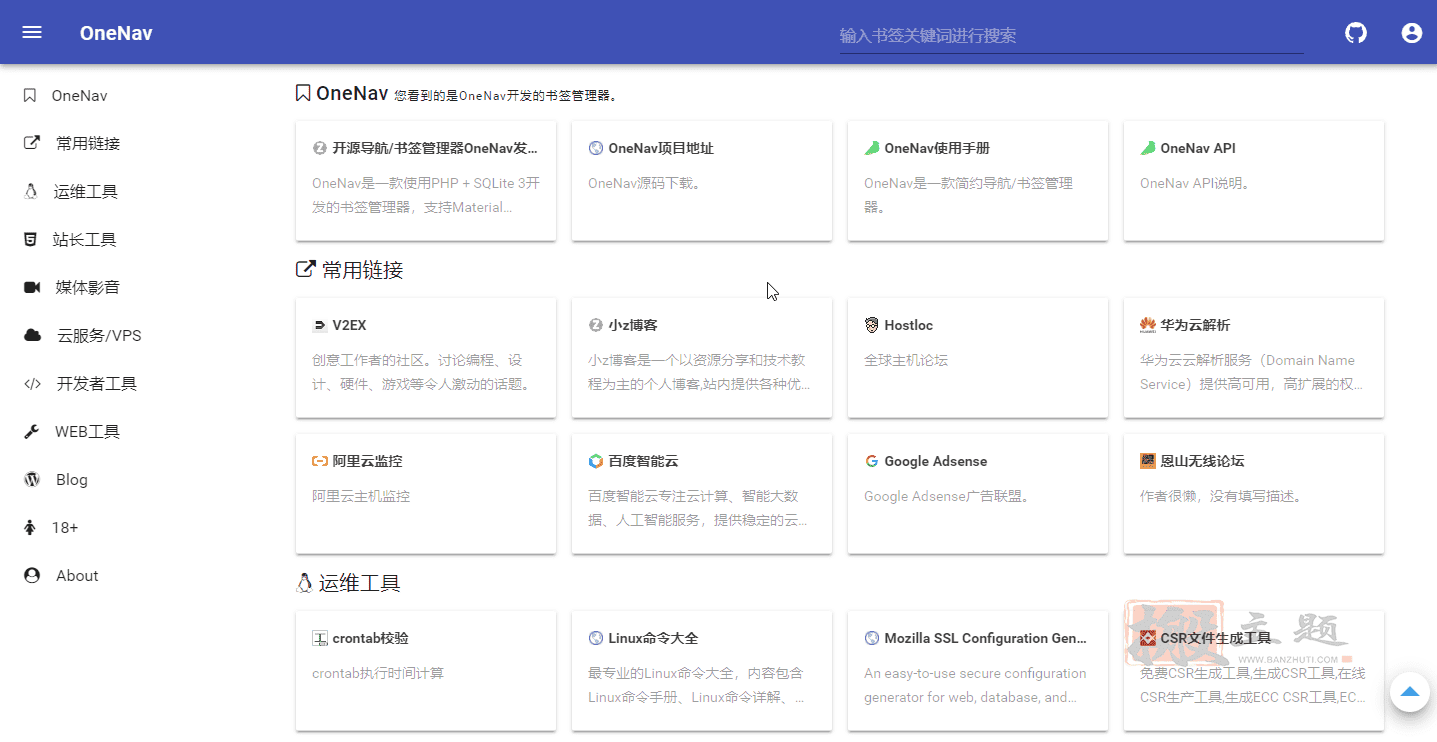This screenshot has height=742, width=1437.
Task: Click the Hostloc favicon on its card
Action: [872, 325]
